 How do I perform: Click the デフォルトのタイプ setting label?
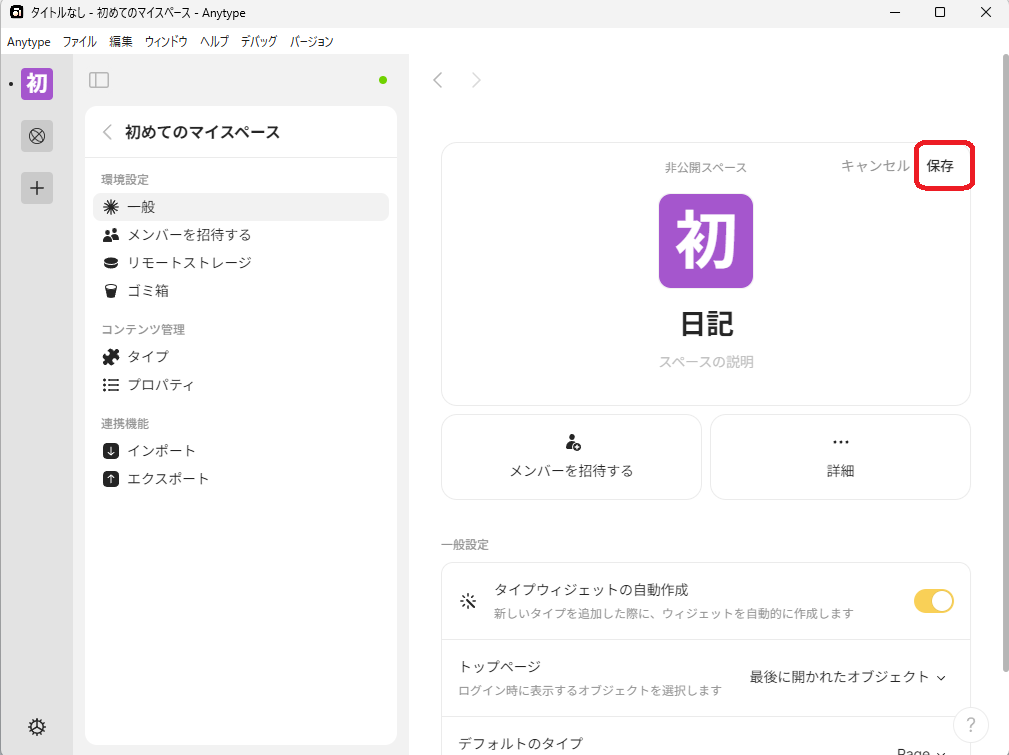(520, 743)
